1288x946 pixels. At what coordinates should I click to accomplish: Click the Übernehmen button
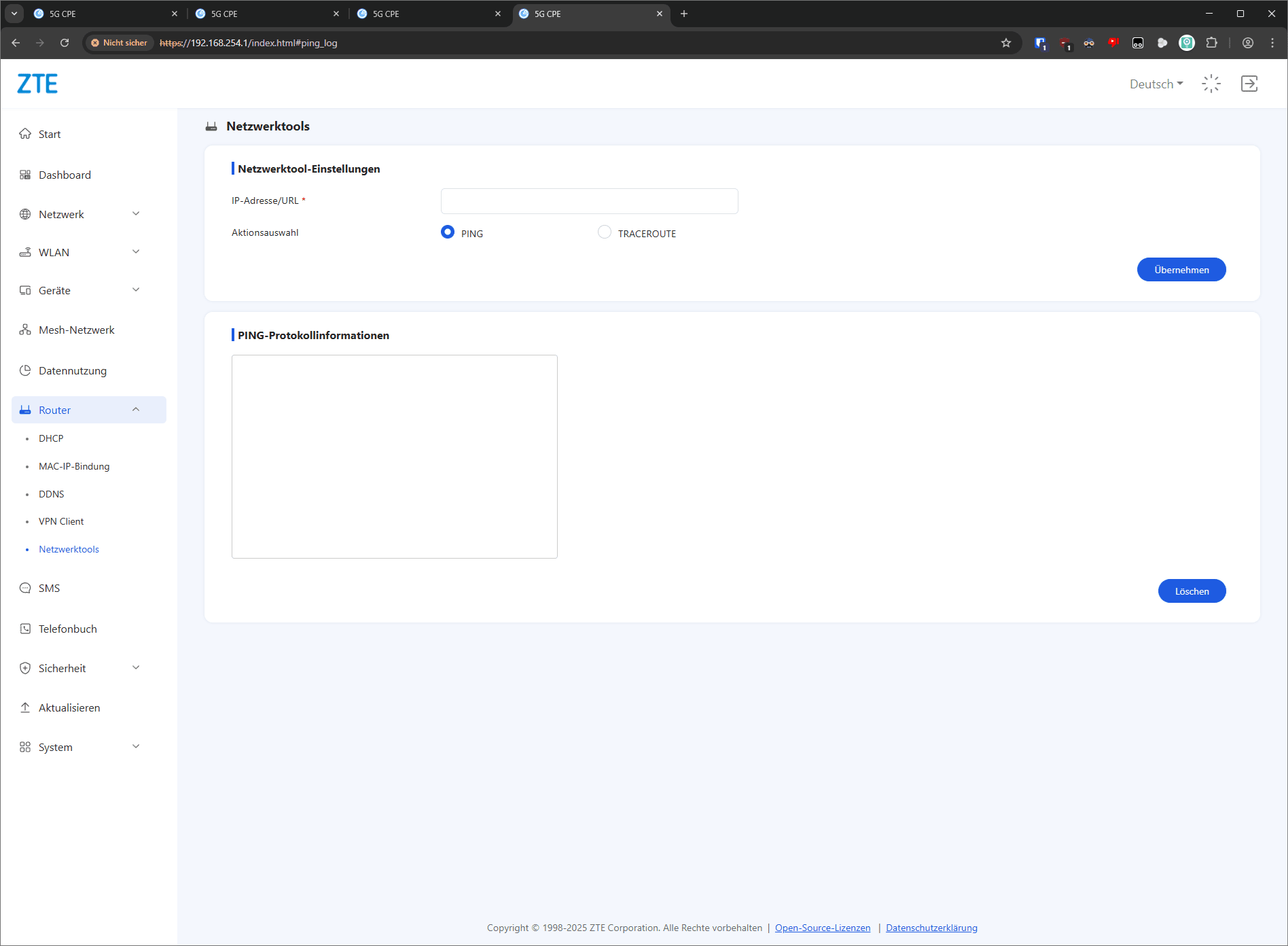tap(1181, 270)
